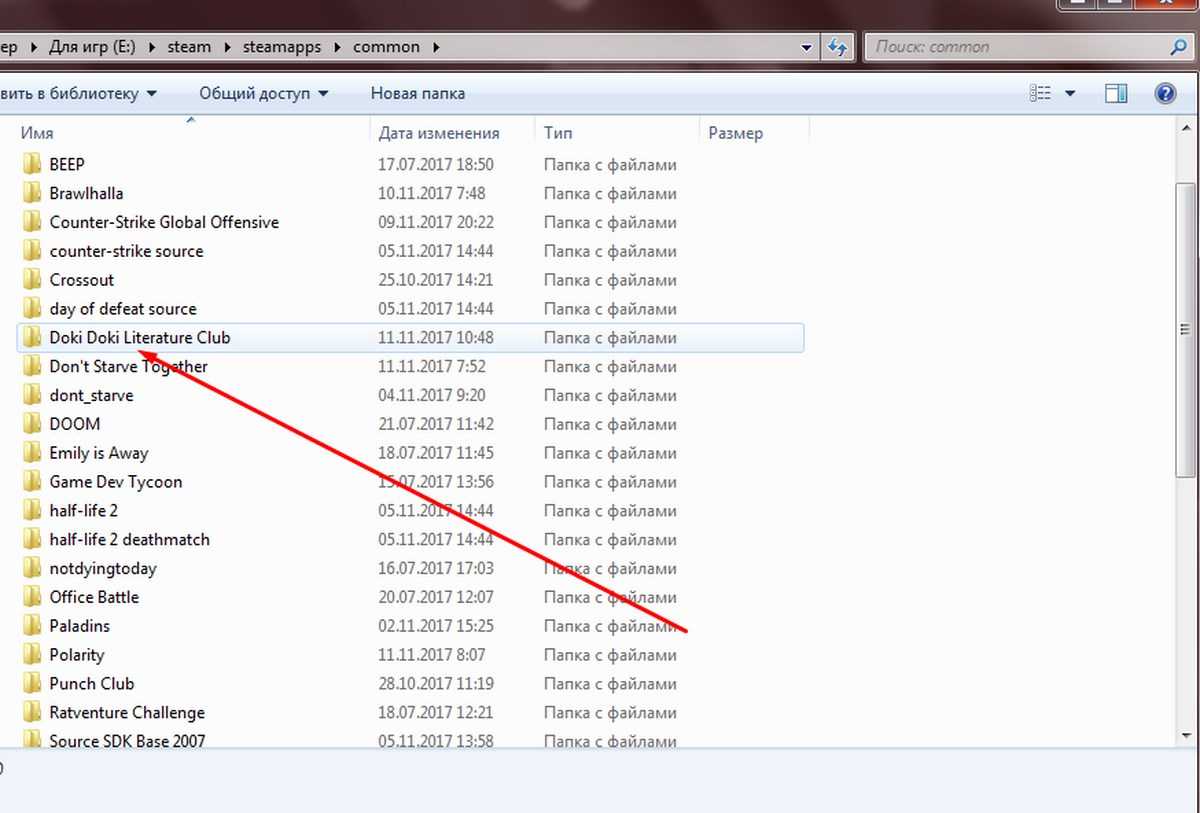
Task: Show the preview pane
Action: [x=1116, y=94]
